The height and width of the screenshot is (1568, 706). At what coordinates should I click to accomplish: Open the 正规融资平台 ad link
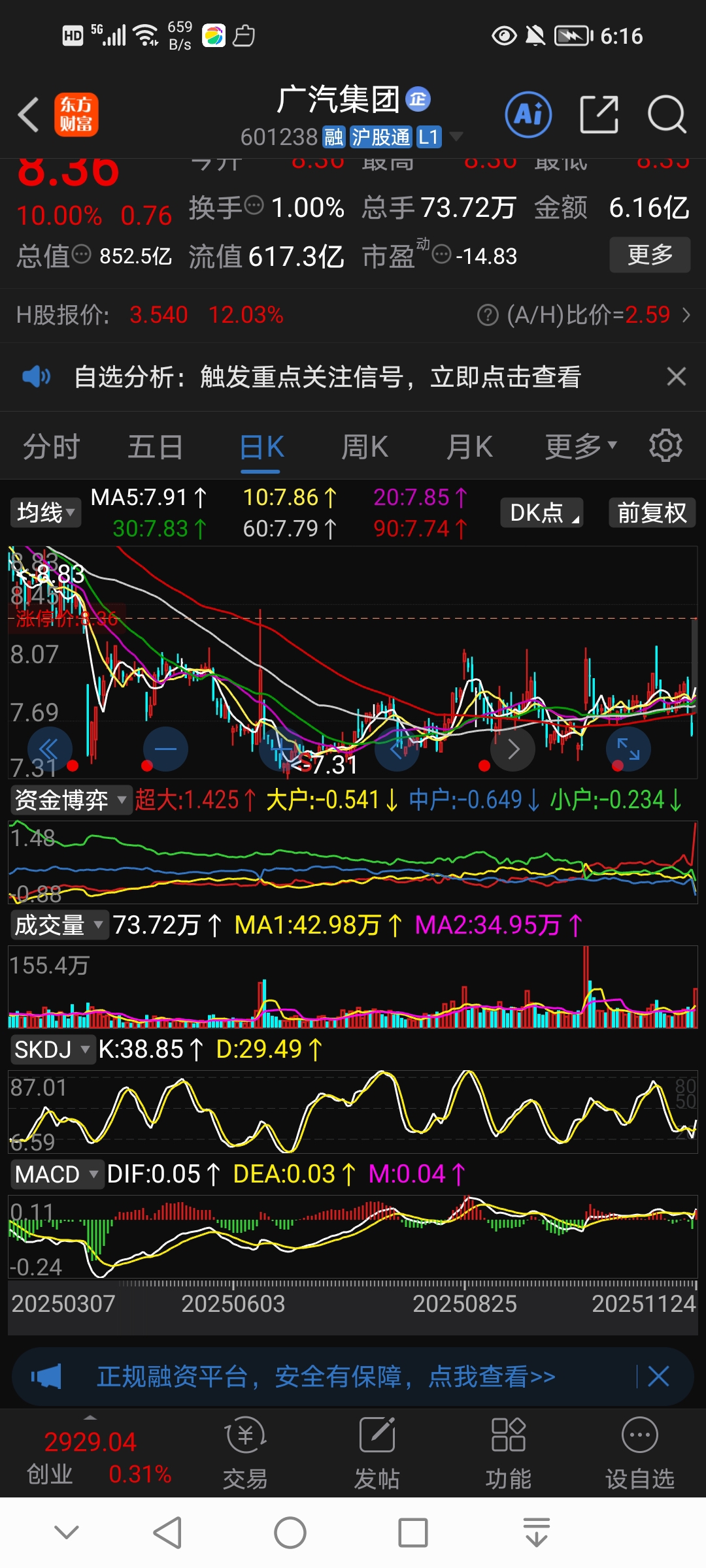click(326, 1376)
